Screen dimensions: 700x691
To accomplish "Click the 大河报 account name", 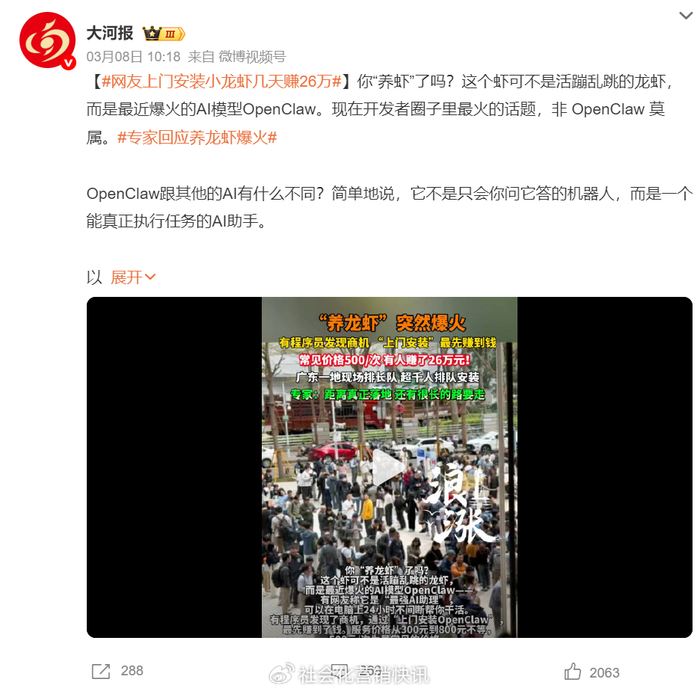I will [x=110, y=33].
